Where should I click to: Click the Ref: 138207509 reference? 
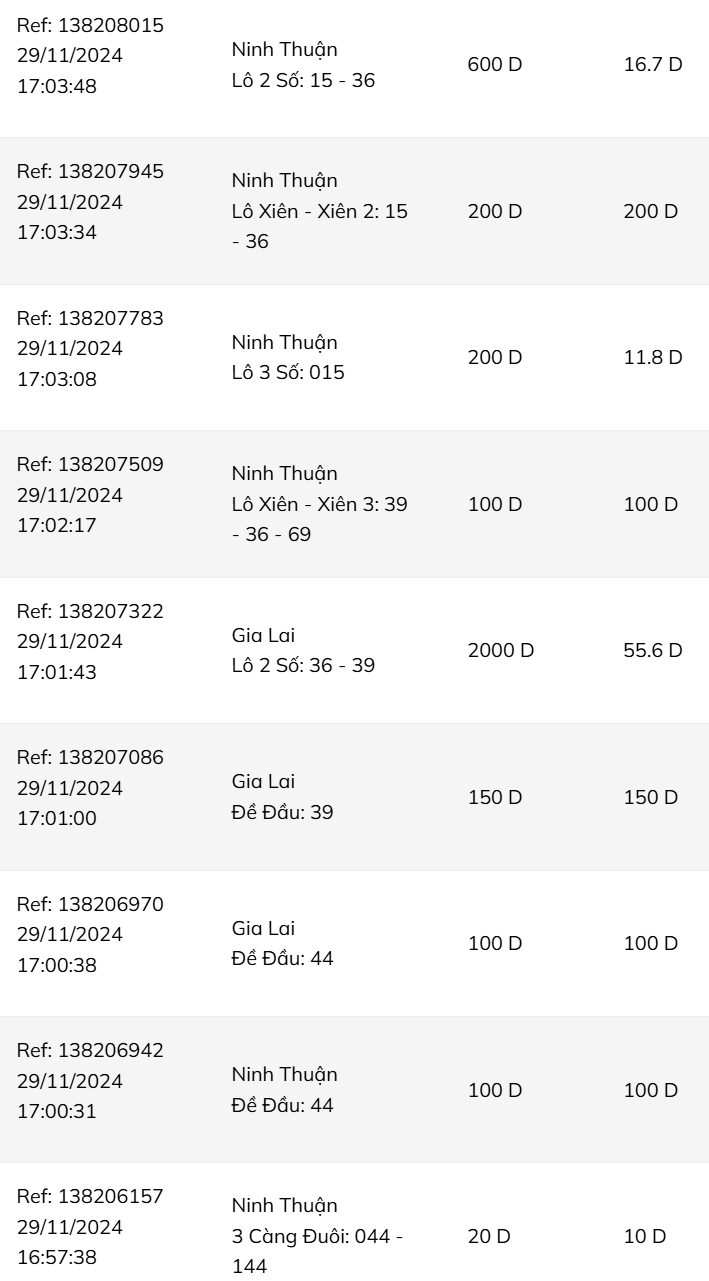click(x=90, y=464)
